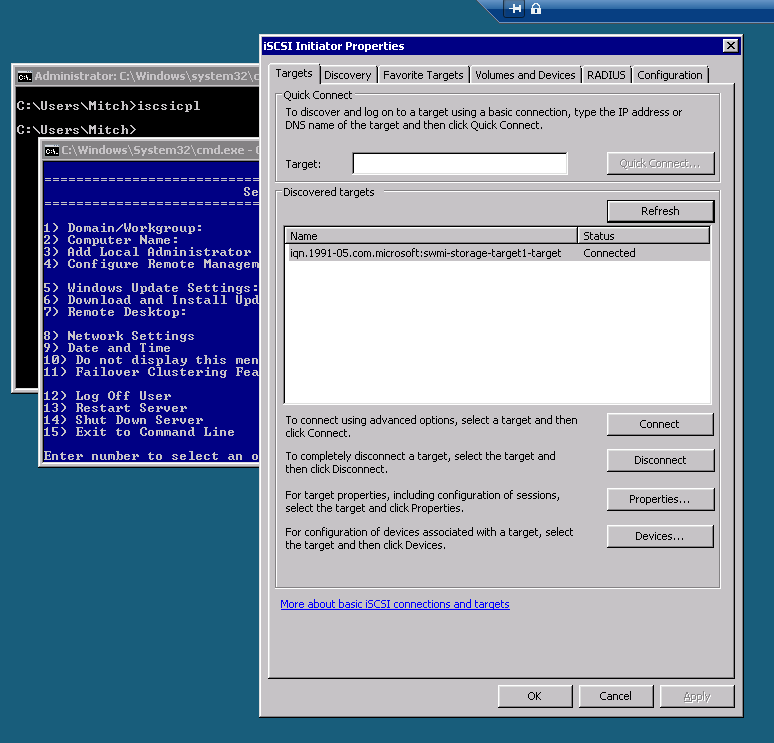This screenshot has width=774, height=743.
Task: Sort targets by the Name column header
Action: point(431,236)
